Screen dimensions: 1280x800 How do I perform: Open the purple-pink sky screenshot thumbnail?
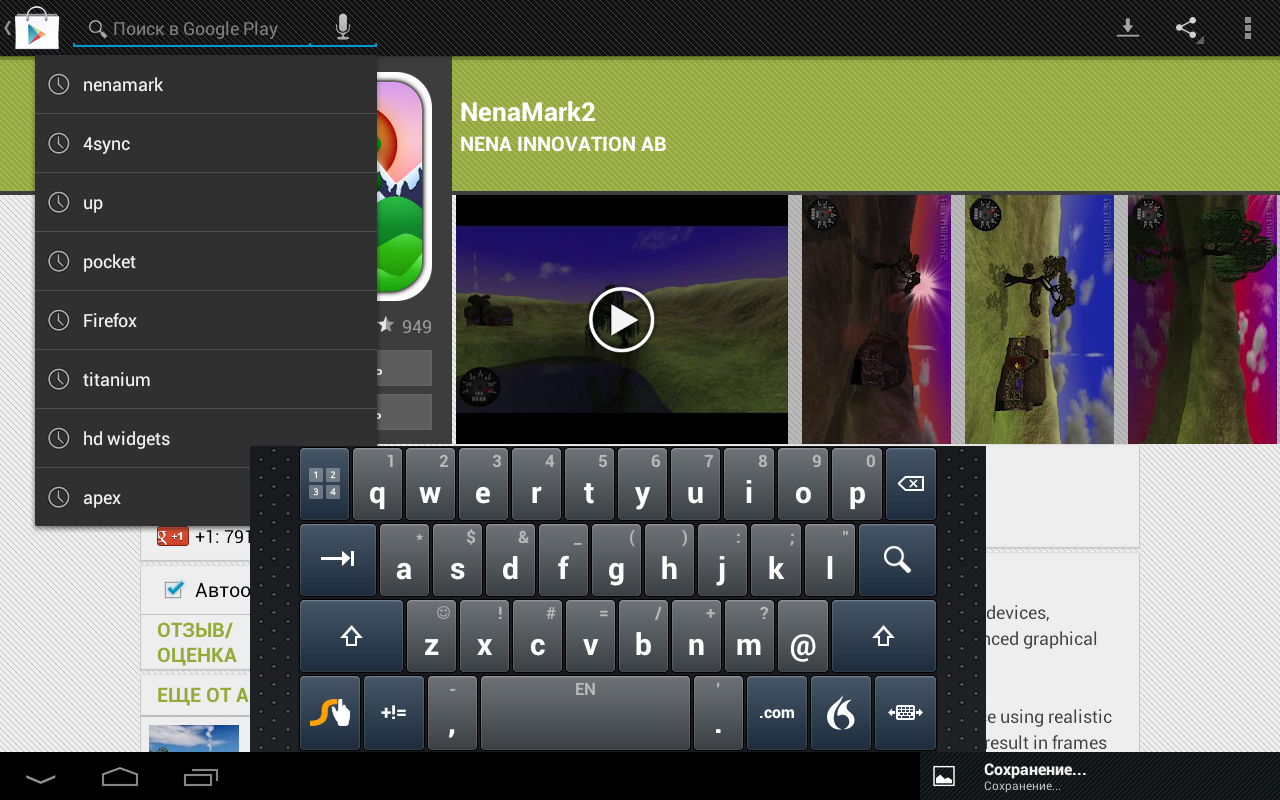[1203, 319]
